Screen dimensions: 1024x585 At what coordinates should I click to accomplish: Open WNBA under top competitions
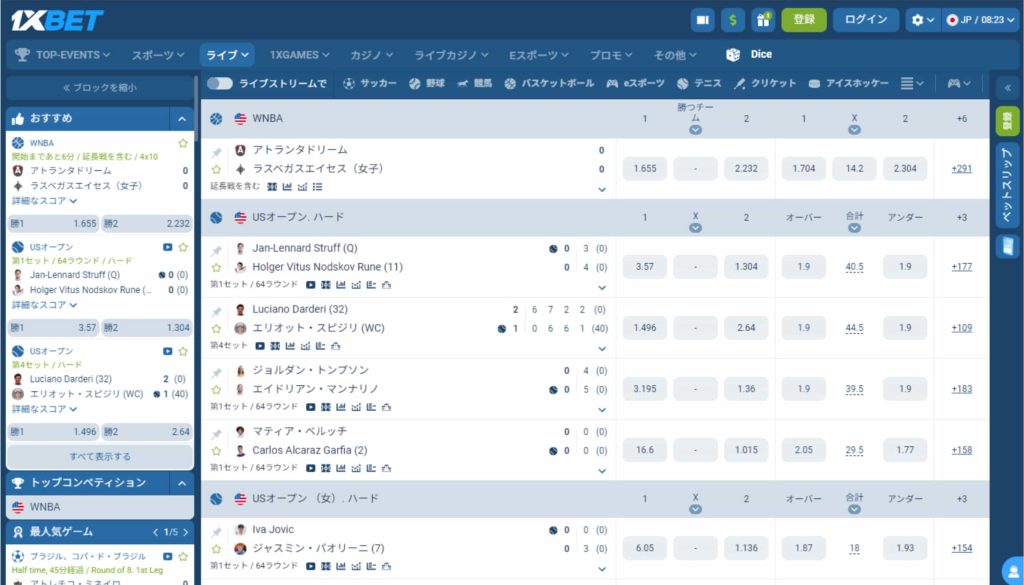[x=100, y=507]
